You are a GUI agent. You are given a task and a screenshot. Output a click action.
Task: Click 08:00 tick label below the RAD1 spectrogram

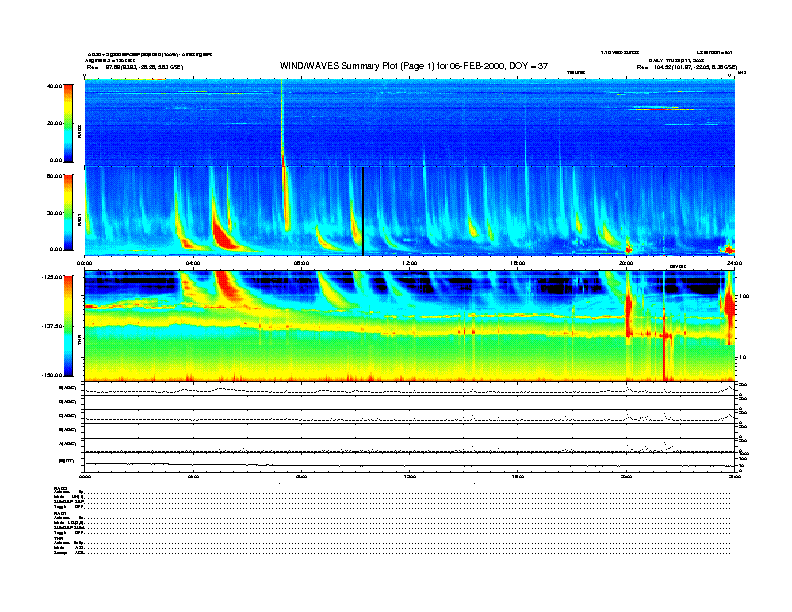[x=301, y=263]
